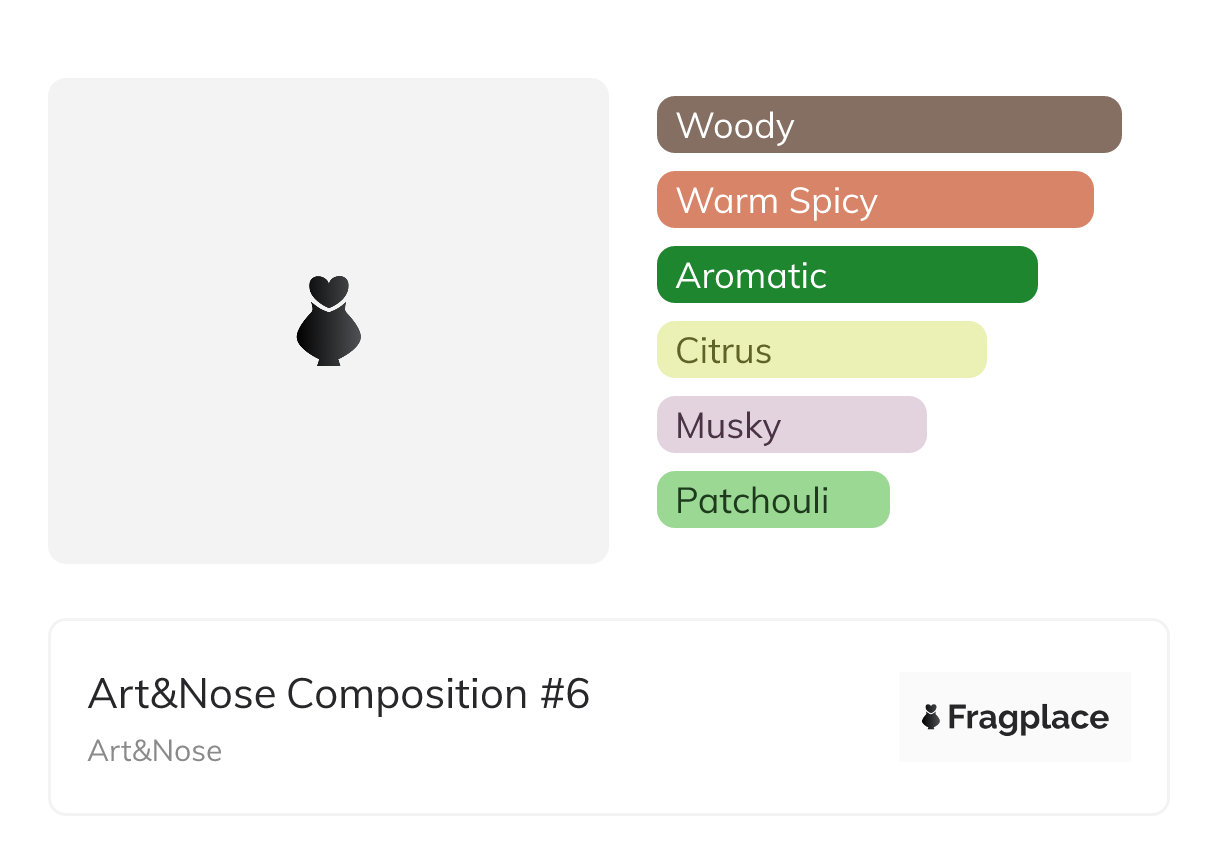The image size is (1218, 864).
Task: Click the 'Patchouli' label text
Action: coord(752,500)
